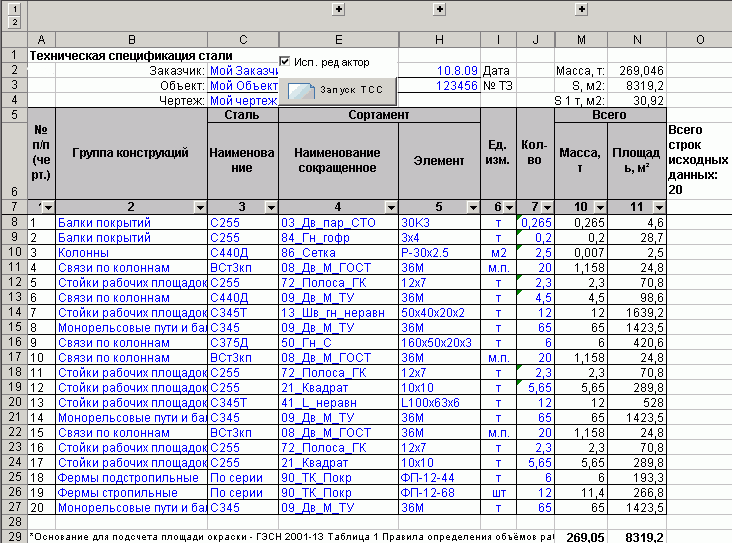The height and width of the screenshot is (543, 732).
Task: Click '84_Гн_гофр' sortament cell
Action: click(338, 238)
